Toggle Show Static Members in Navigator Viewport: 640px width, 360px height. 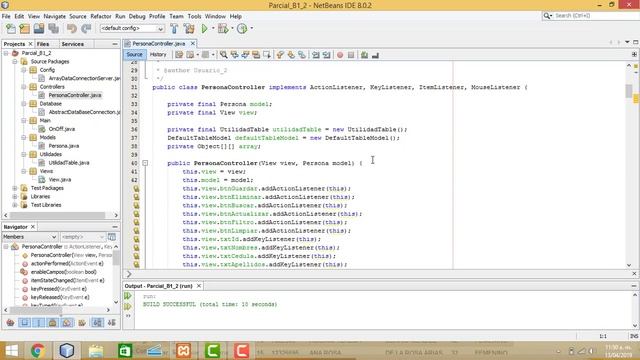pos(39,323)
